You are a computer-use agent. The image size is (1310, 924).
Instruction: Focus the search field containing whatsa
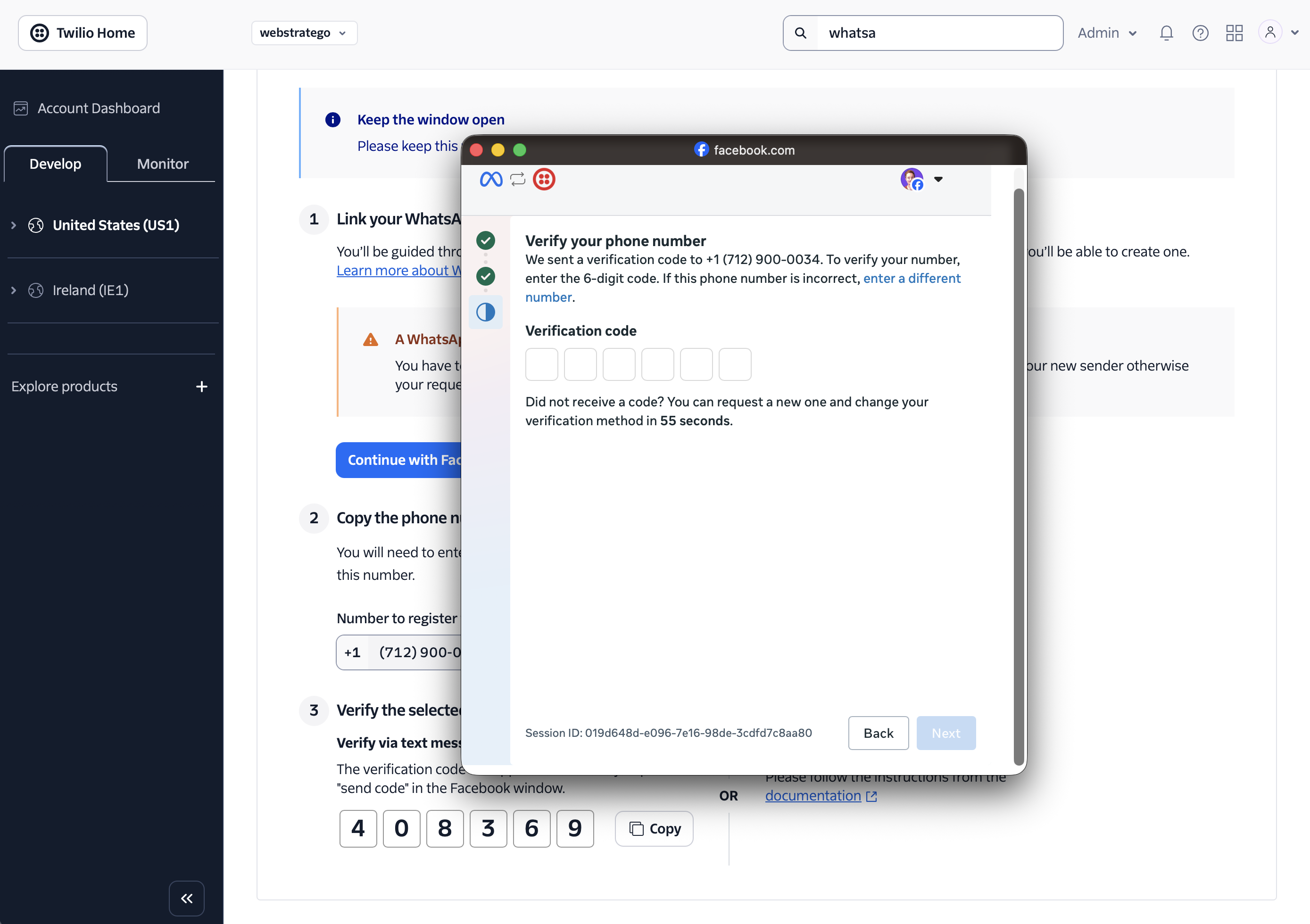tap(939, 33)
